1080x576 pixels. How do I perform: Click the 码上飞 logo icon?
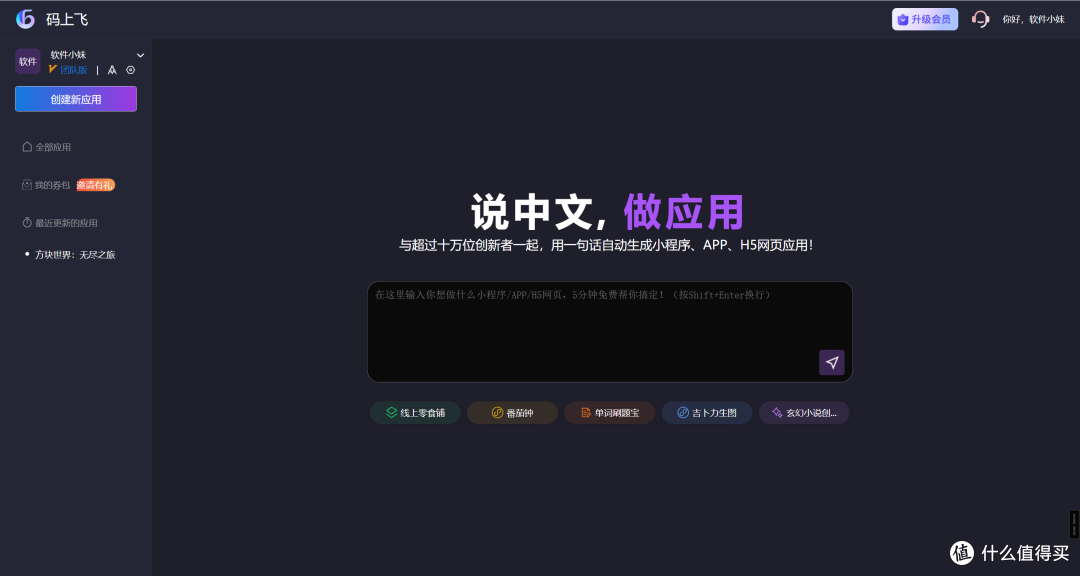(25, 19)
